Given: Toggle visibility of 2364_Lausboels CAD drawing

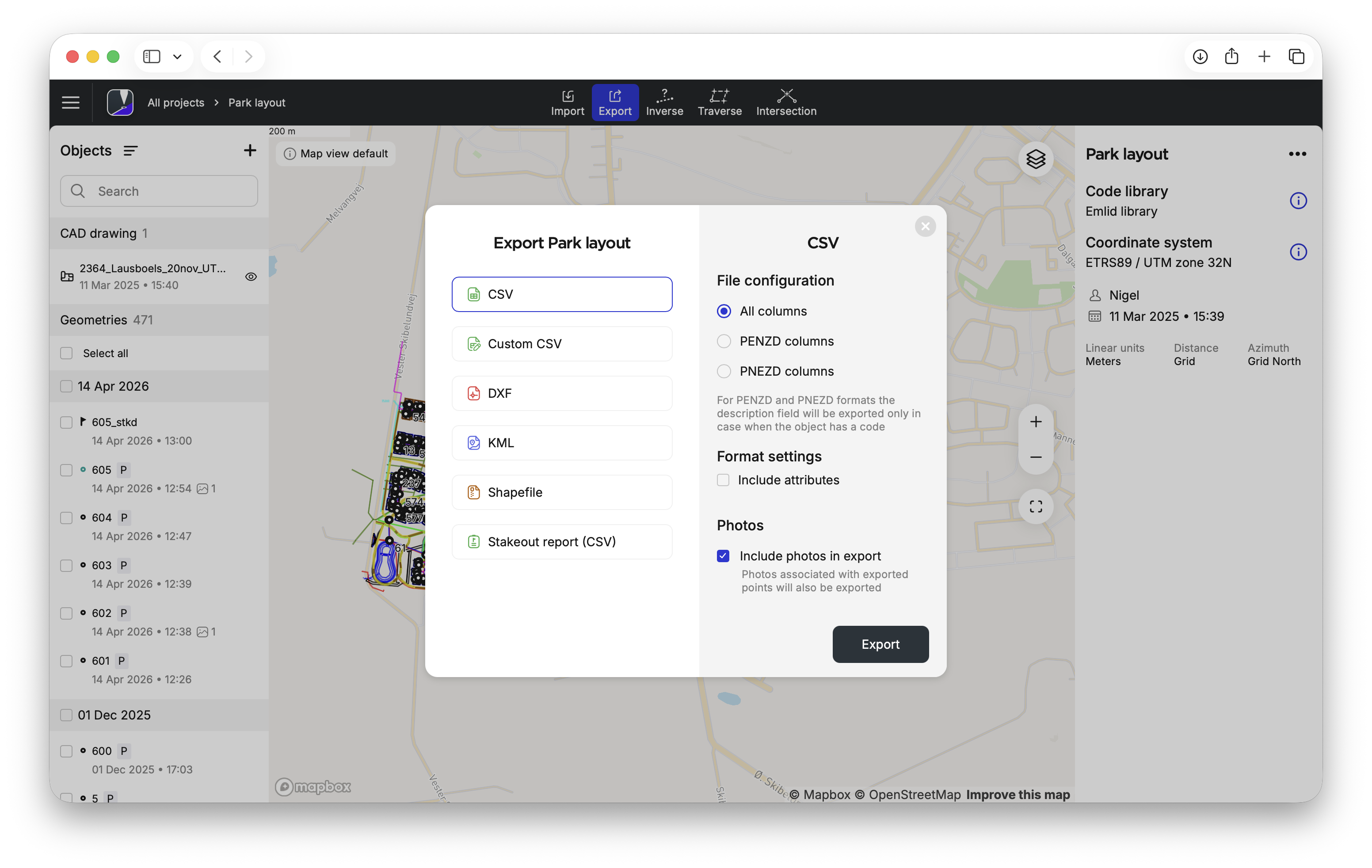Looking at the screenshot, I should pos(251,277).
